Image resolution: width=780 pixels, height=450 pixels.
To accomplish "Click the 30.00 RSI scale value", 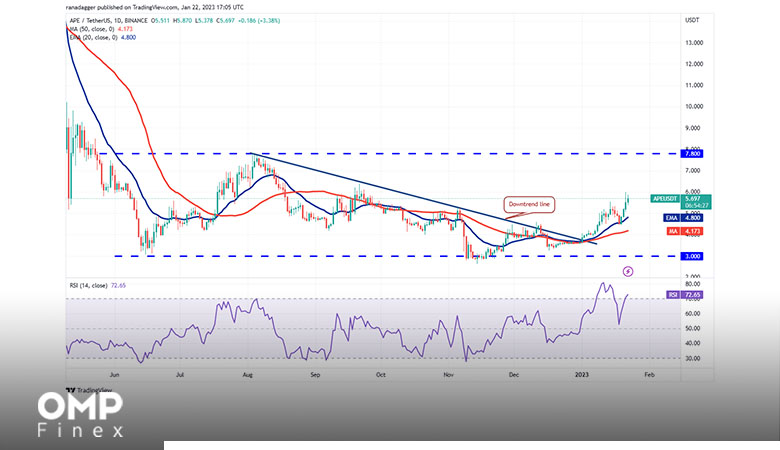I will tap(692, 358).
